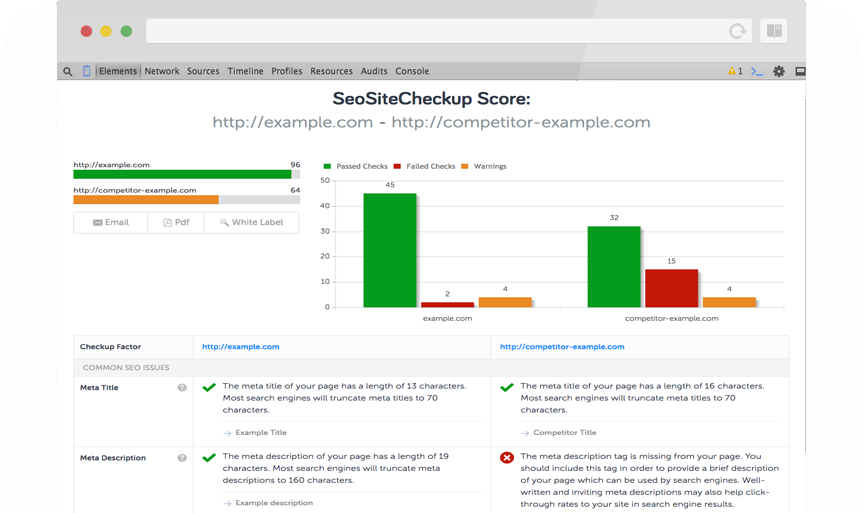The width and height of the screenshot is (863, 513).
Task: Click the Checkup Factor column header
Action: pos(110,347)
